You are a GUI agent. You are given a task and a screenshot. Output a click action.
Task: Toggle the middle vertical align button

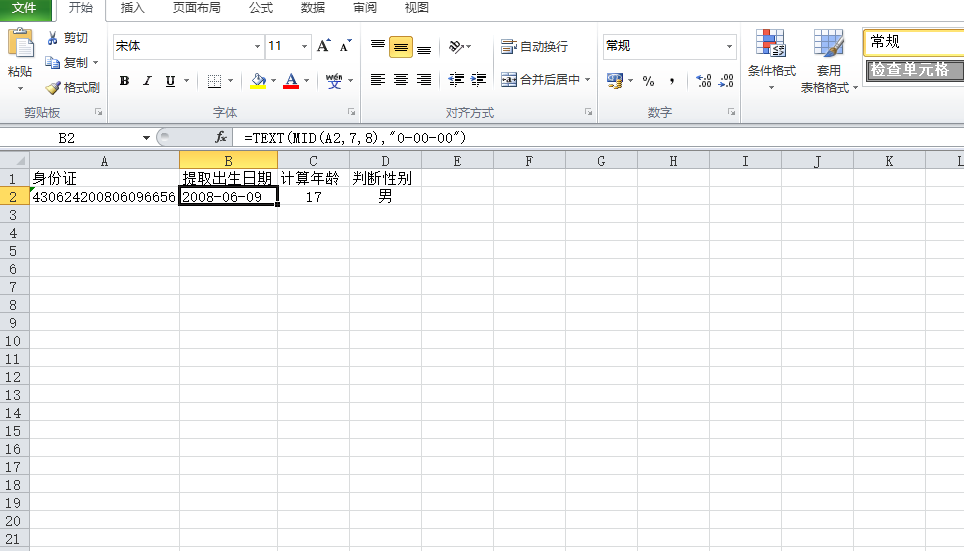click(401, 46)
